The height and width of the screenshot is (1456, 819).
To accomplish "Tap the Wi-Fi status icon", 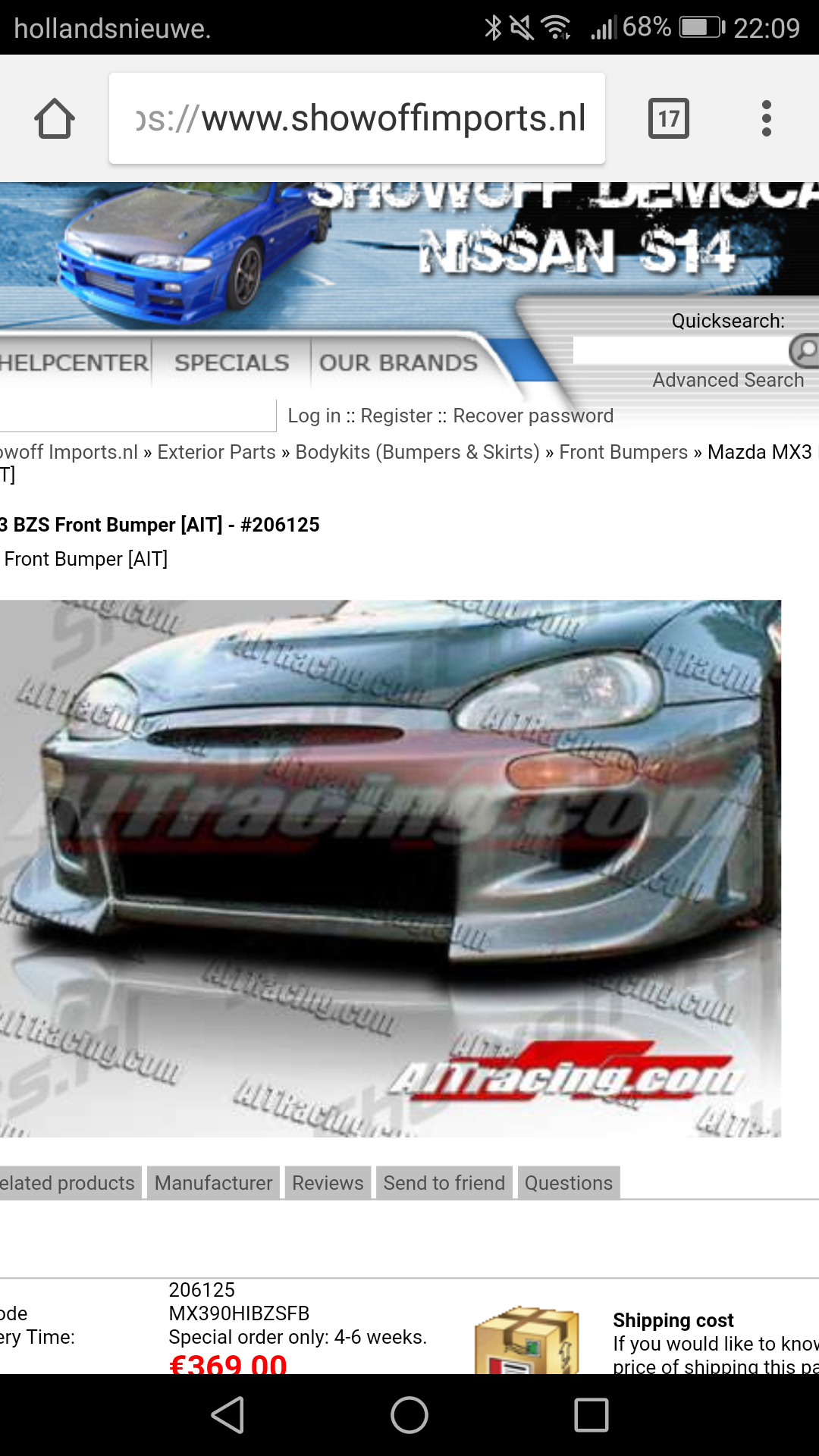I will pos(556,28).
